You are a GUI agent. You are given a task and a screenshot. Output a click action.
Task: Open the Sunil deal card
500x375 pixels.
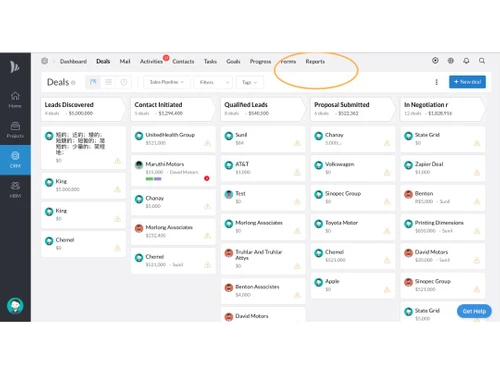263,139
